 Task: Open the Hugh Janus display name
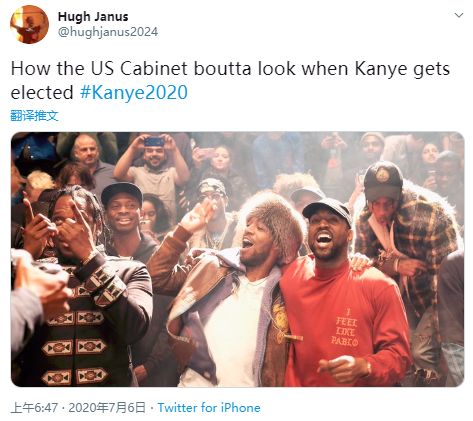[93, 16]
